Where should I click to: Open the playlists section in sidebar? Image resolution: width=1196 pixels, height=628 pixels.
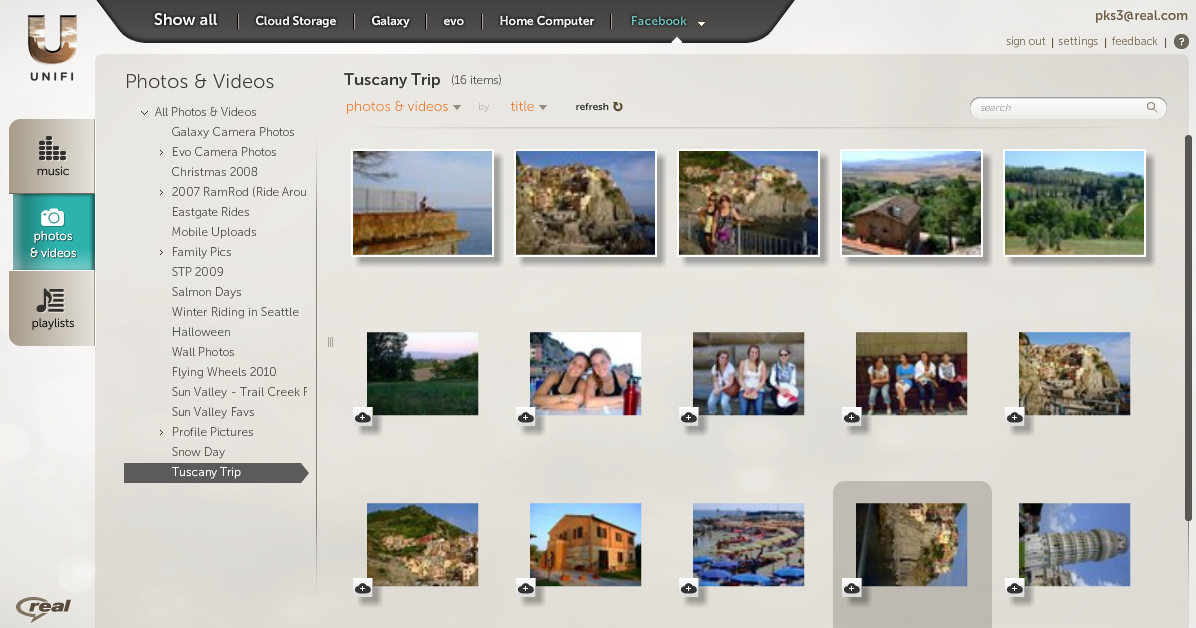52,308
